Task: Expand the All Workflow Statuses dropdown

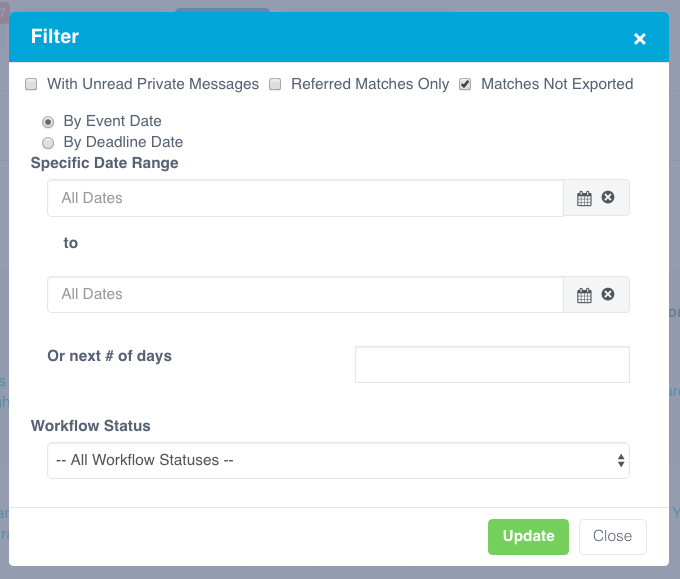Action: point(330,461)
